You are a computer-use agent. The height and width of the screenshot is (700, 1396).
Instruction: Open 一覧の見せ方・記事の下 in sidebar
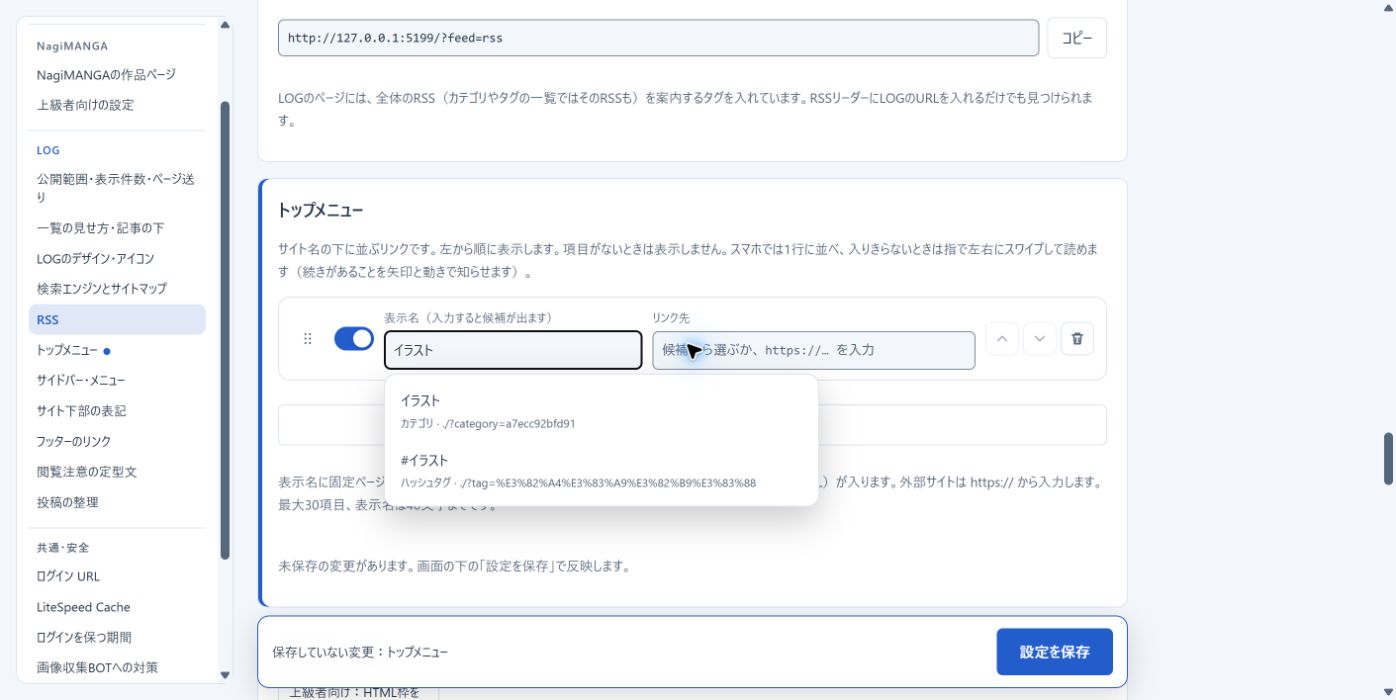pyautogui.click(x=117, y=228)
